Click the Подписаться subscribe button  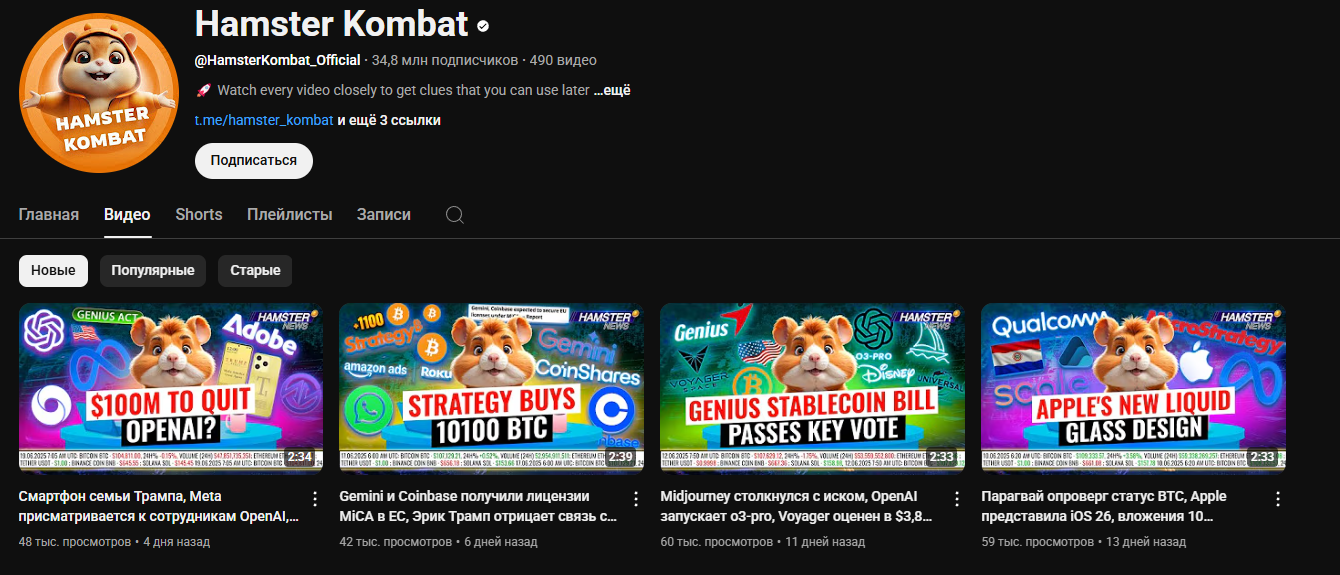pyautogui.click(x=254, y=160)
